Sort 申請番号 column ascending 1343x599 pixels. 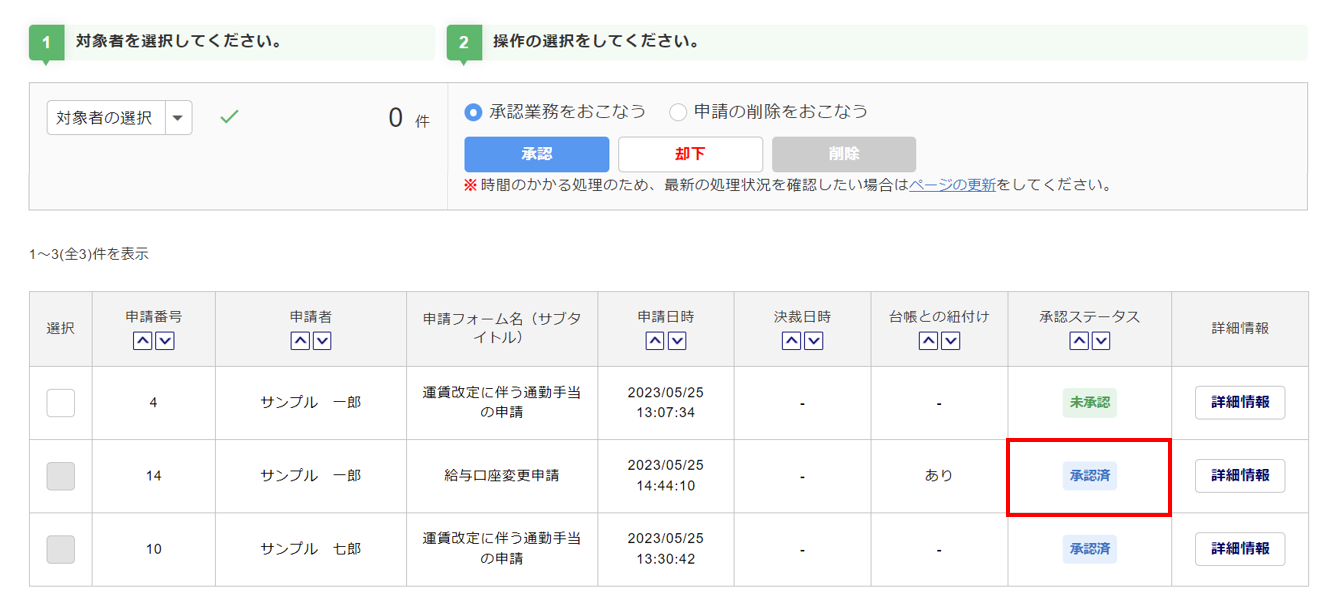click(143, 341)
